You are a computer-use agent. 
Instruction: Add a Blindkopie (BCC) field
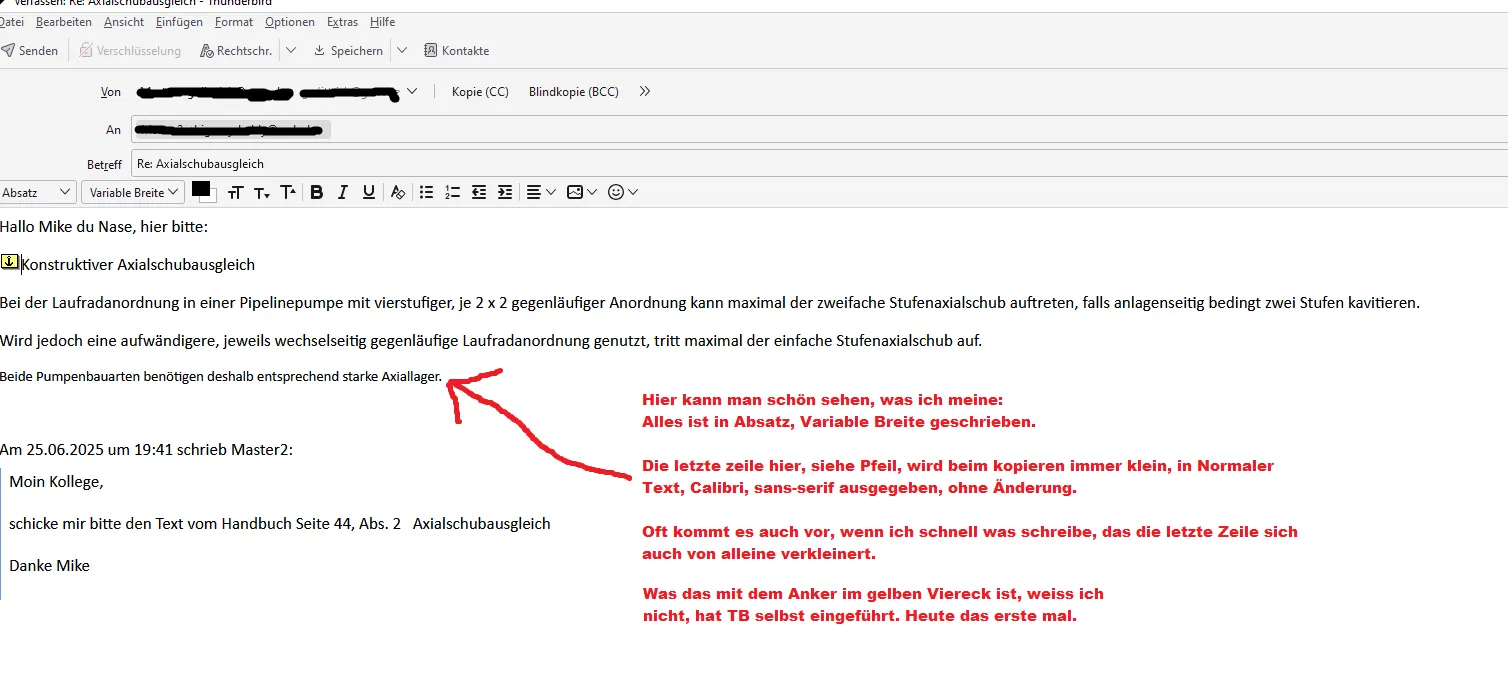click(x=574, y=91)
